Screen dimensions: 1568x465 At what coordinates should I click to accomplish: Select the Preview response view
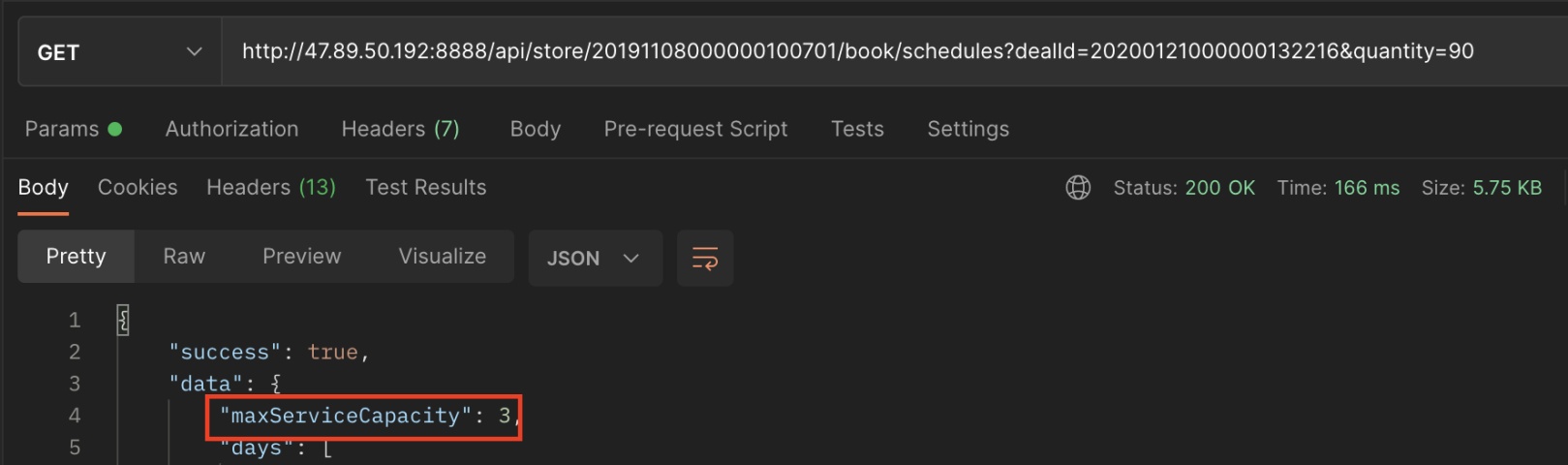[x=301, y=257]
